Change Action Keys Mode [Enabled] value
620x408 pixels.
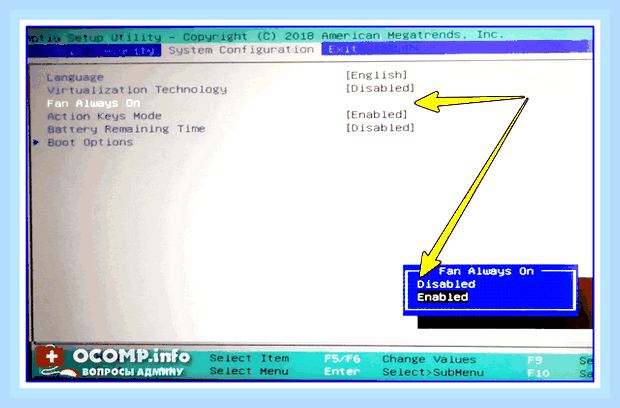pyautogui.click(x=376, y=114)
